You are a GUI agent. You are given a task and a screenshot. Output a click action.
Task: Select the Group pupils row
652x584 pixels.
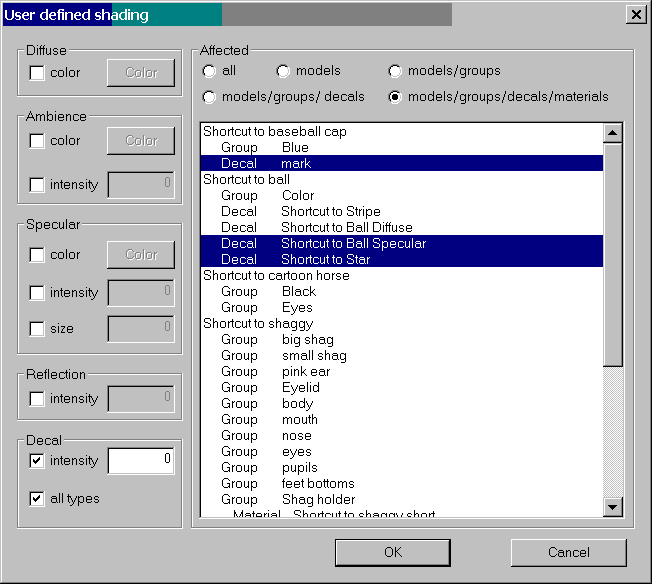coord(402,468)
